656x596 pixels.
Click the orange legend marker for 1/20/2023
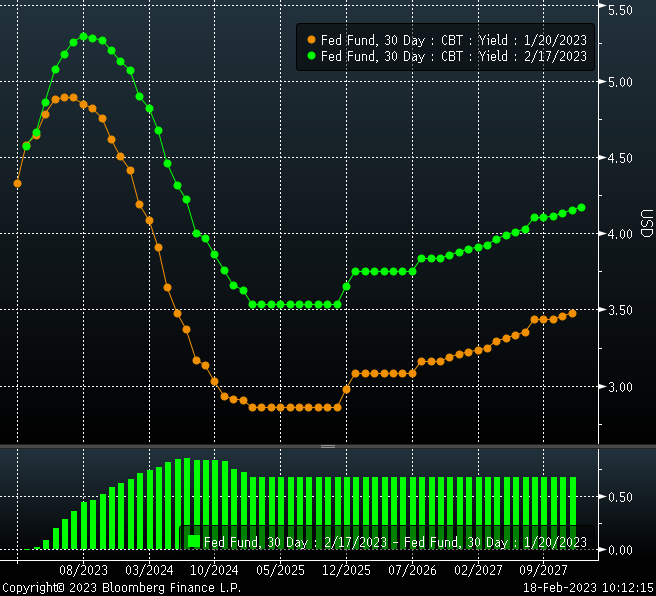point(311,40)
